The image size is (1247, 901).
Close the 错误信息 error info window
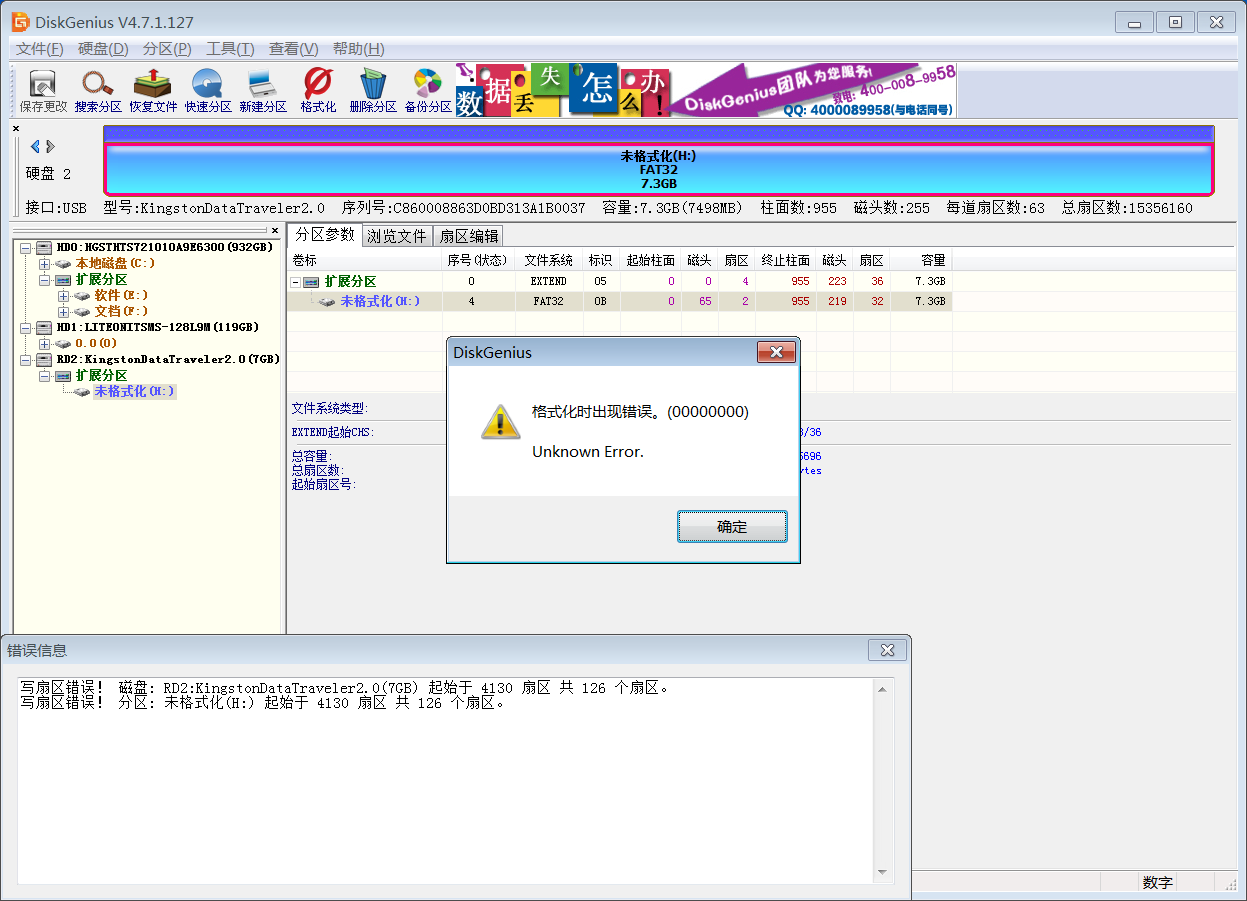tap(887, 650)
